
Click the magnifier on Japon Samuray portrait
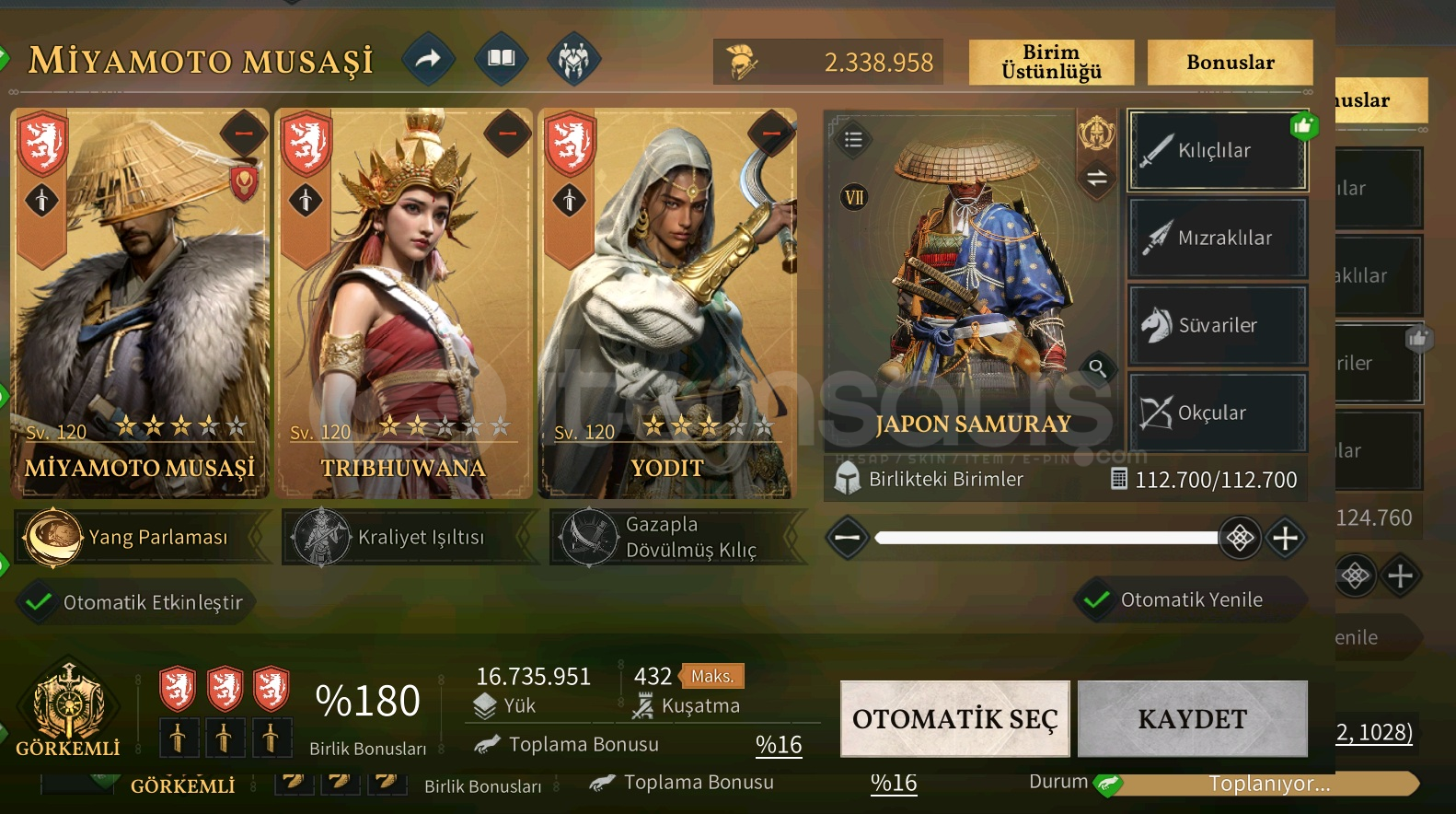[x=1097, y=368]
